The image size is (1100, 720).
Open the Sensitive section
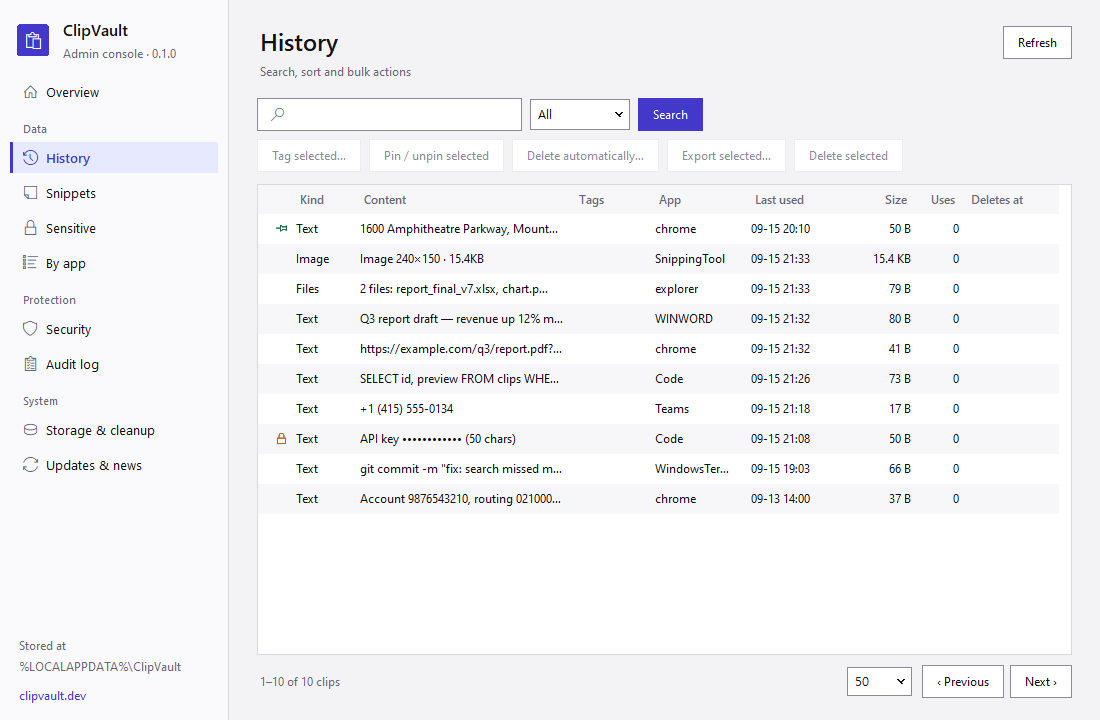click(x=114, y=228)
